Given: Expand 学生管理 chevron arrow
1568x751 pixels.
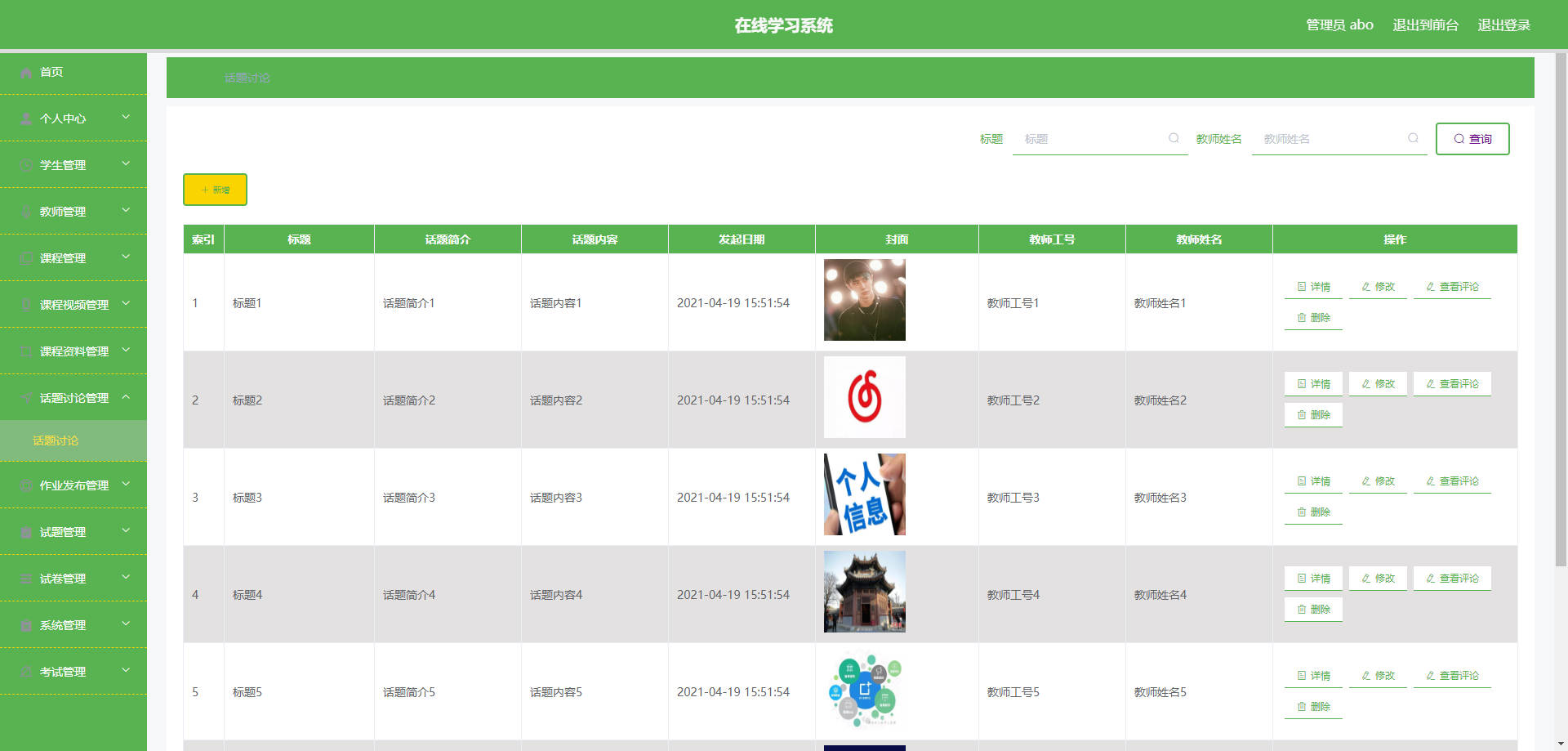Looking at the screenshot, I should click(x=126, y=164).
